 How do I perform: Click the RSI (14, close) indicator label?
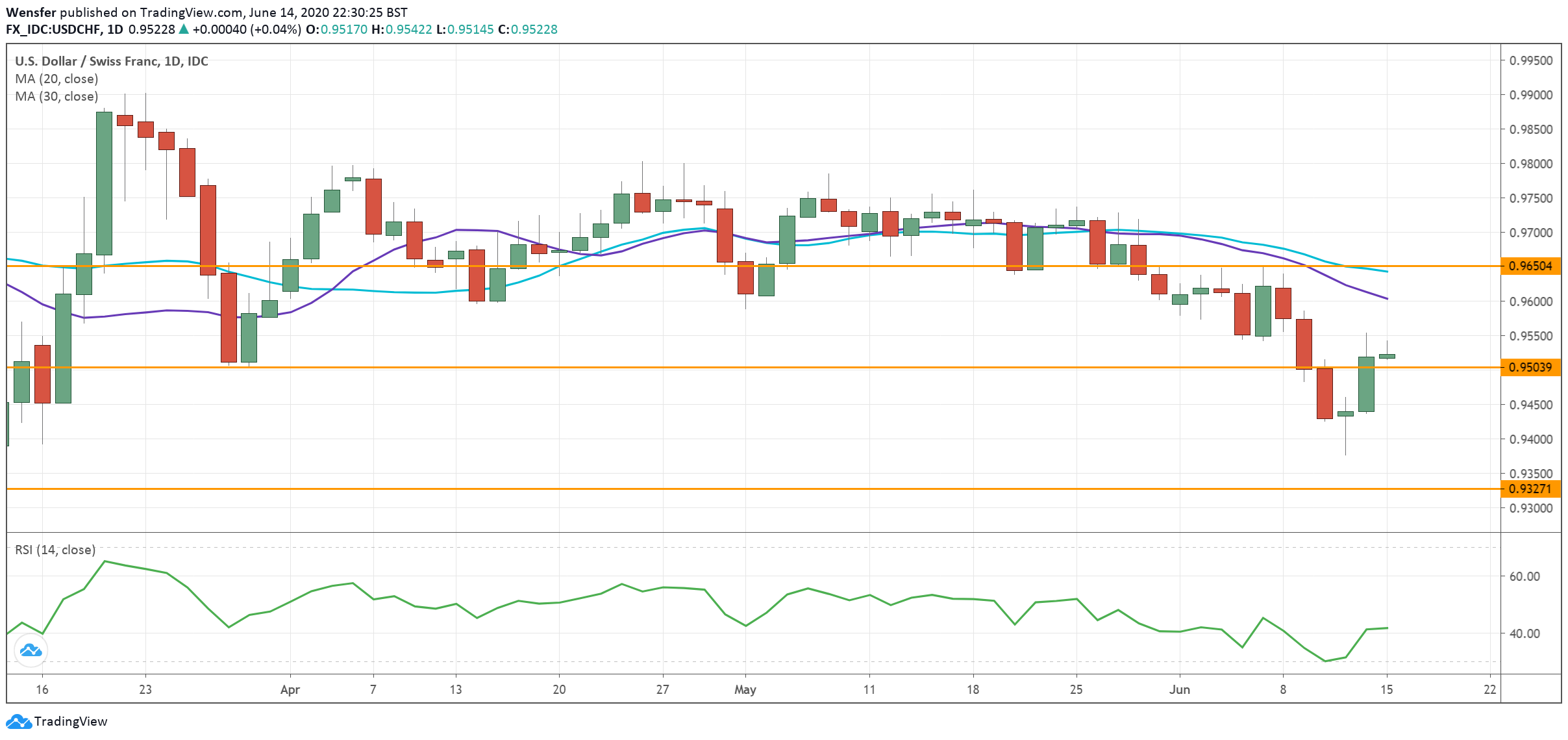[x=55, y=550]
